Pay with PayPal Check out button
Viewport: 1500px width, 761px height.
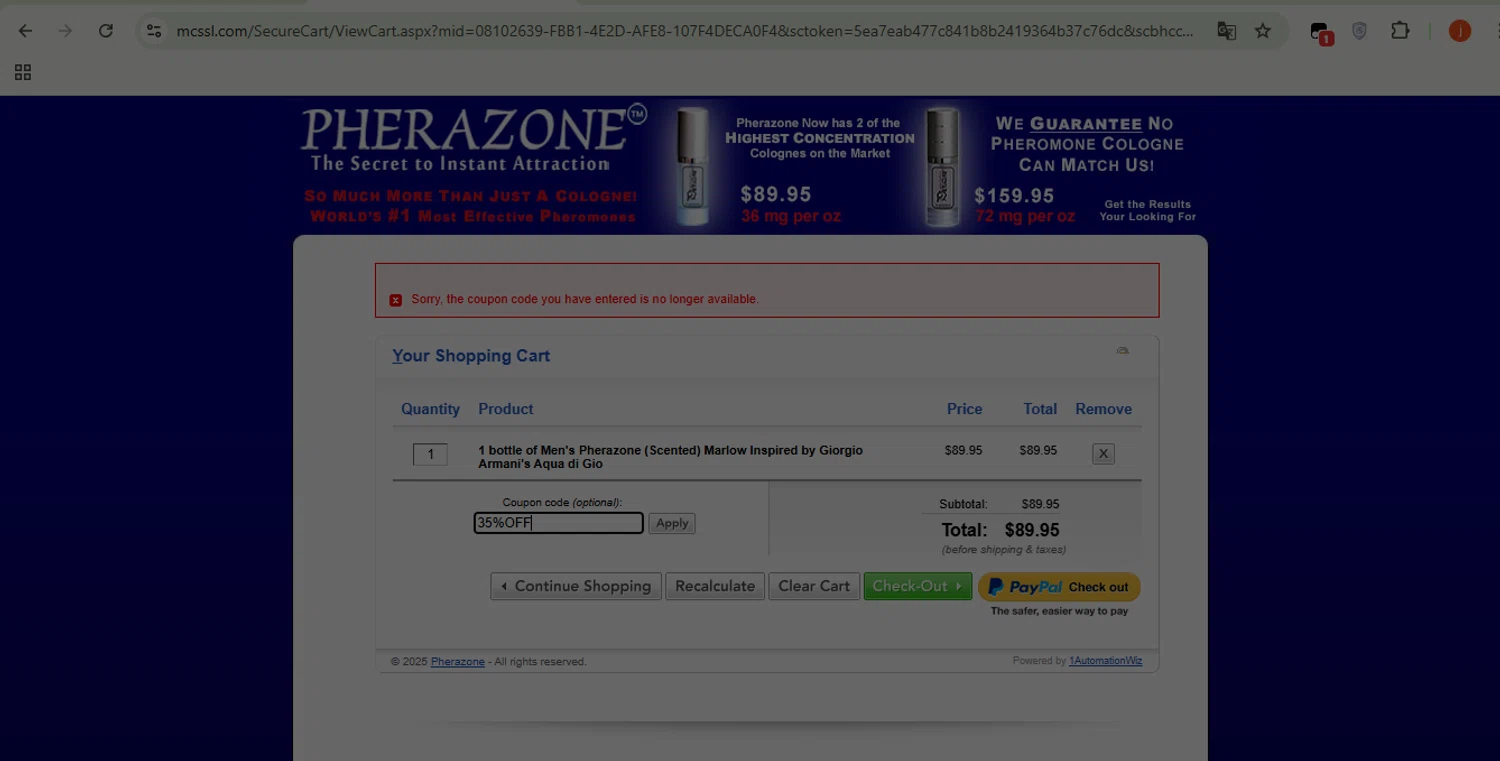coord(1059,587)
